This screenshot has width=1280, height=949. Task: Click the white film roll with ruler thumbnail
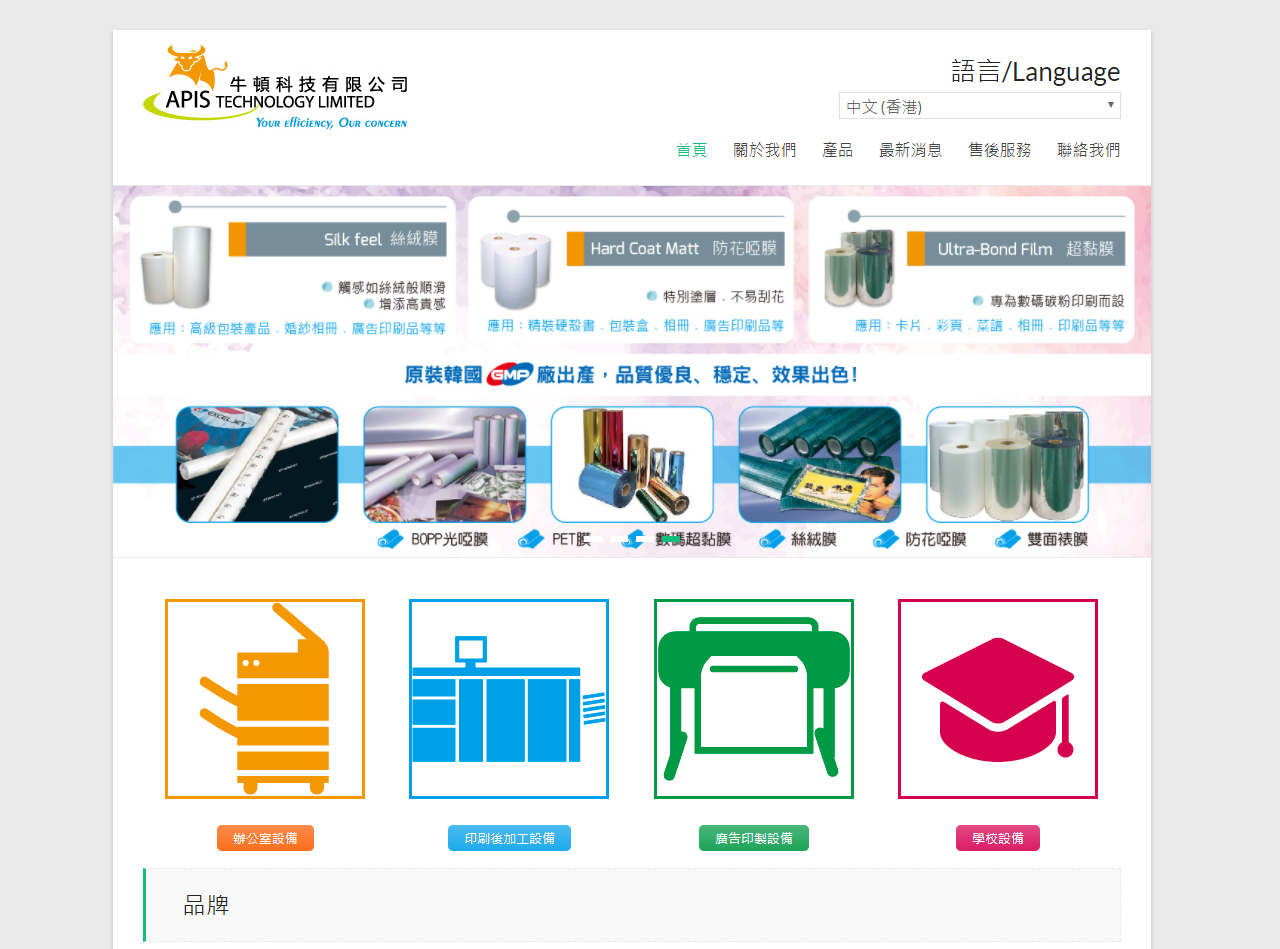pos(257,464)
